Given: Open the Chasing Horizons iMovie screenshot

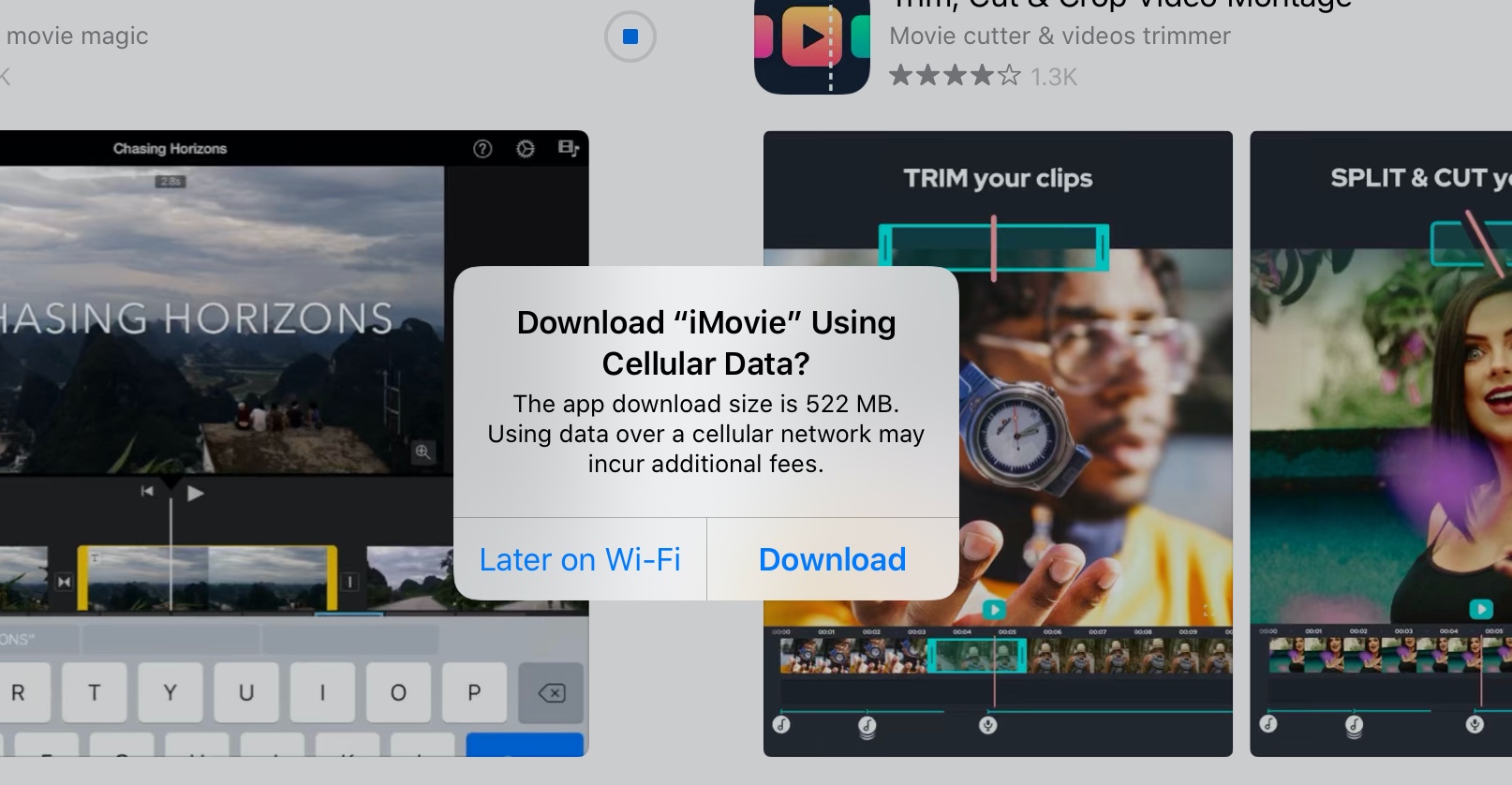Looking at the screenshot, I should pos(294,443).
